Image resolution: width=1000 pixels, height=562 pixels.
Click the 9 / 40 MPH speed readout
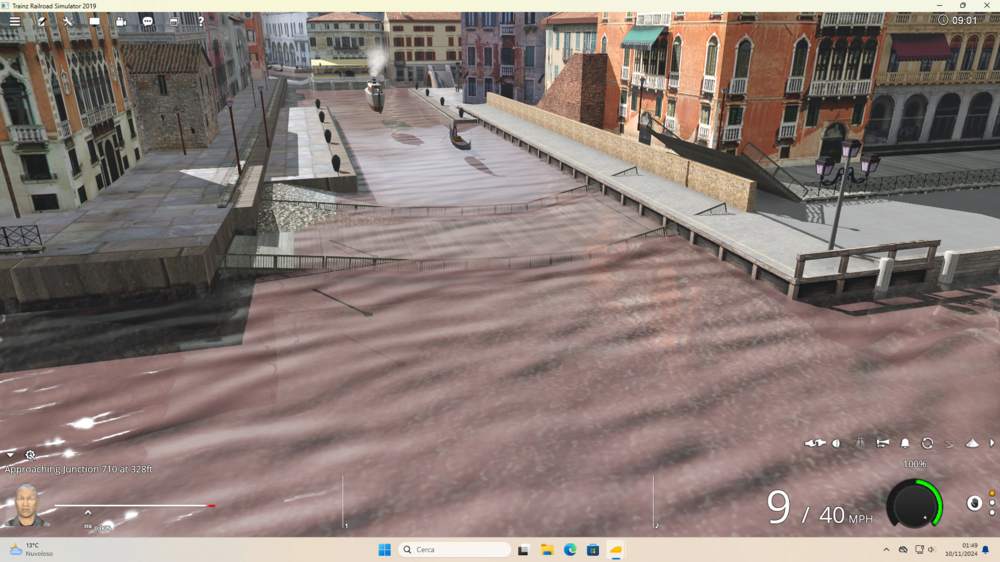point(820,509)
